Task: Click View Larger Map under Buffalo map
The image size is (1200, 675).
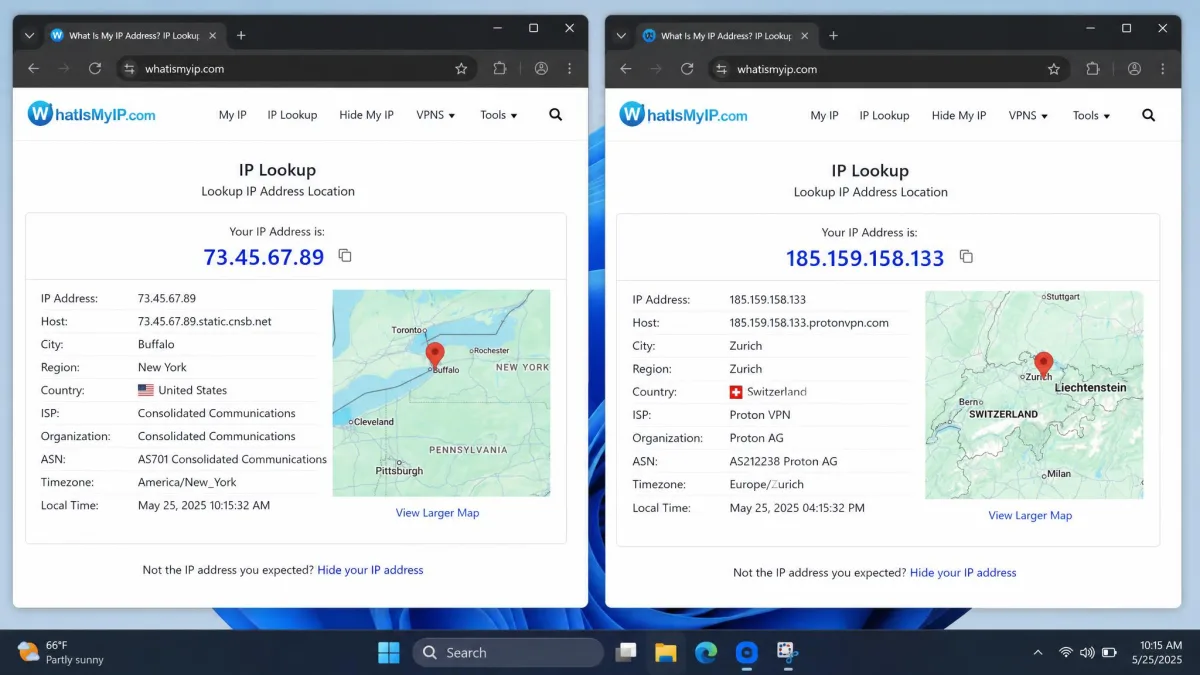Action: (x=437, y=513)
